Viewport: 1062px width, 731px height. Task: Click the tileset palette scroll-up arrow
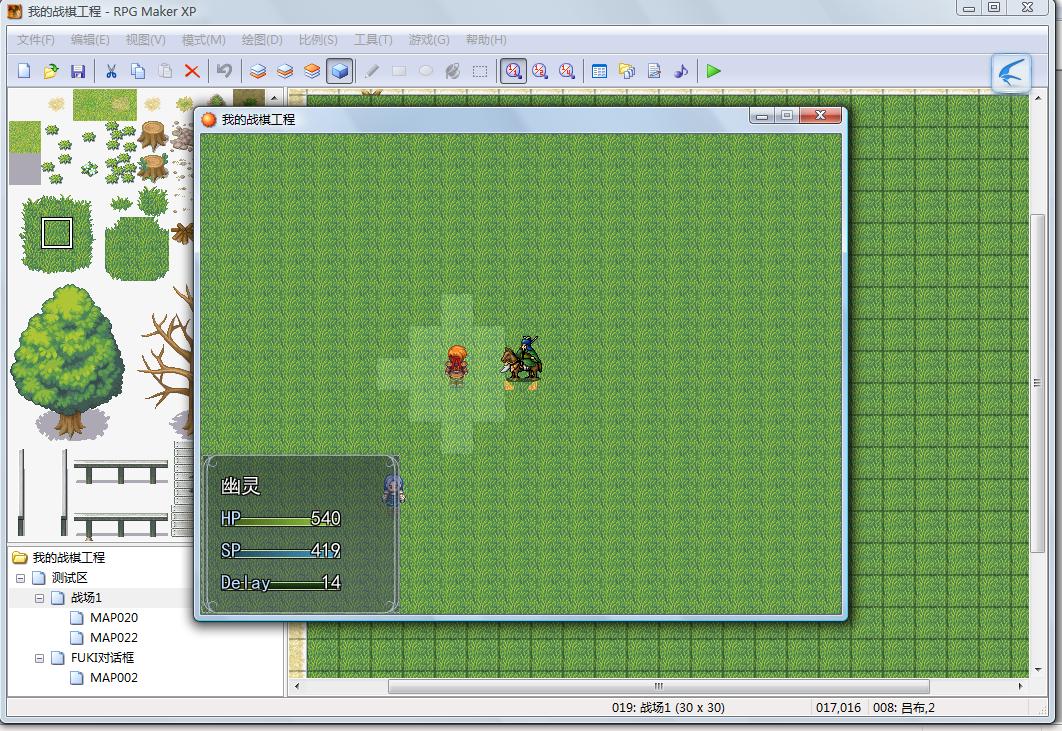coord(274,98)
